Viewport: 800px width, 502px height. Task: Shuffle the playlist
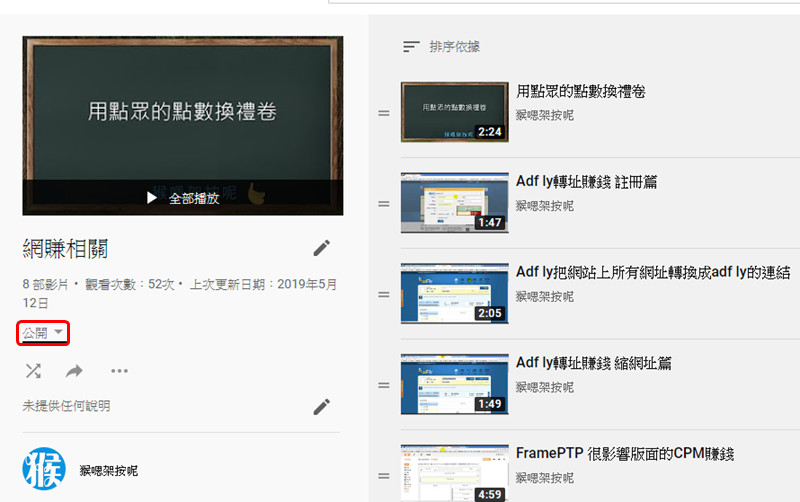pos(33,371)
